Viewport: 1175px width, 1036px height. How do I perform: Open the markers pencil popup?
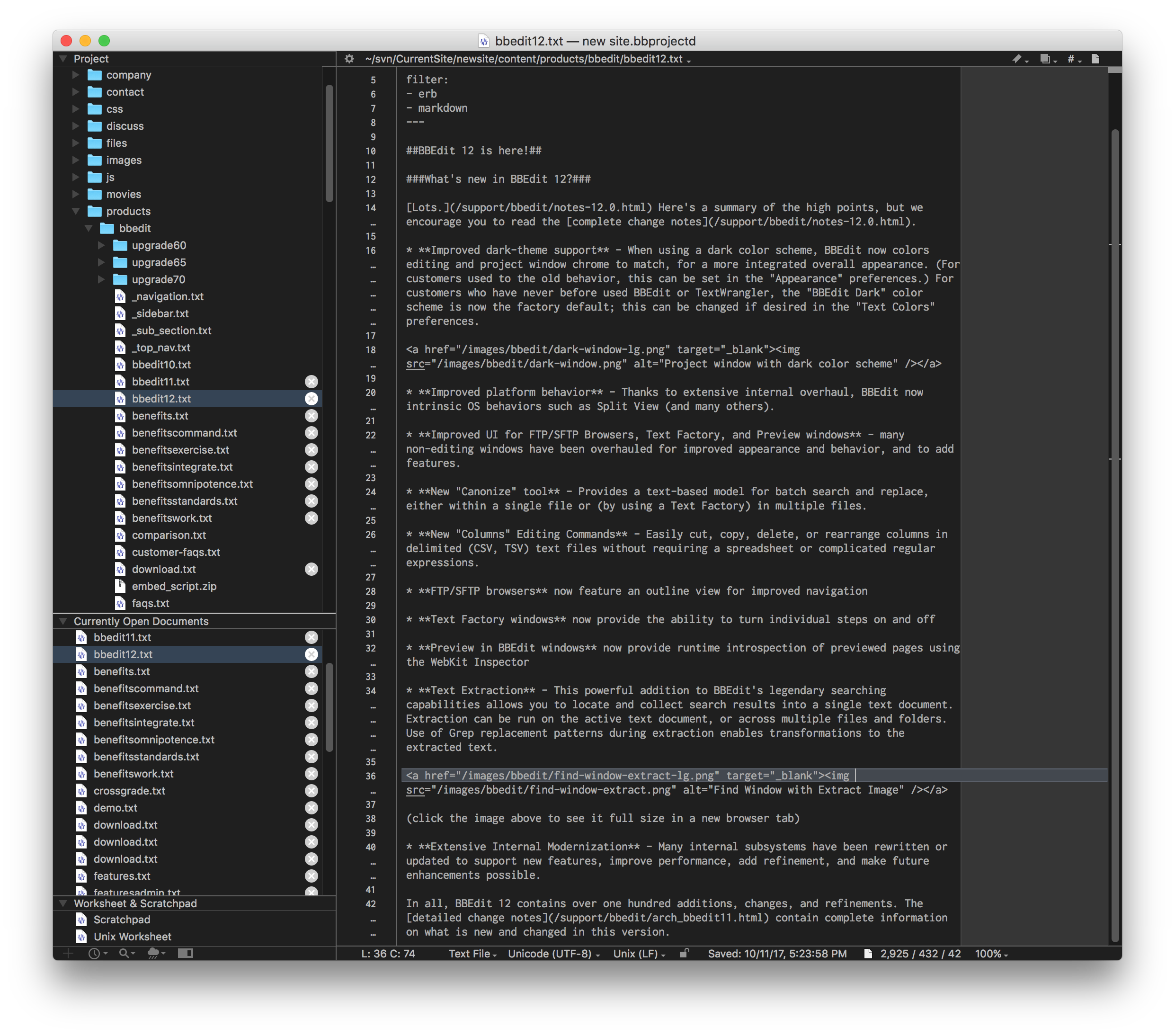(x=1020, y=59)
